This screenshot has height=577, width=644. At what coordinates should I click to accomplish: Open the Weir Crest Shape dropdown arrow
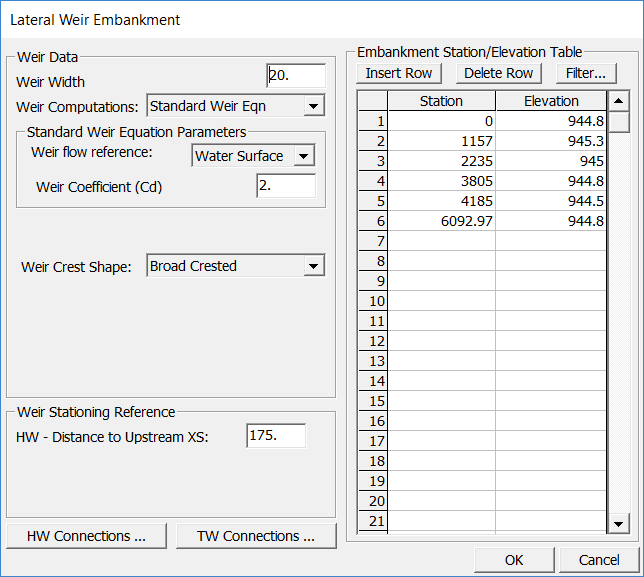[x=314, y=266]
